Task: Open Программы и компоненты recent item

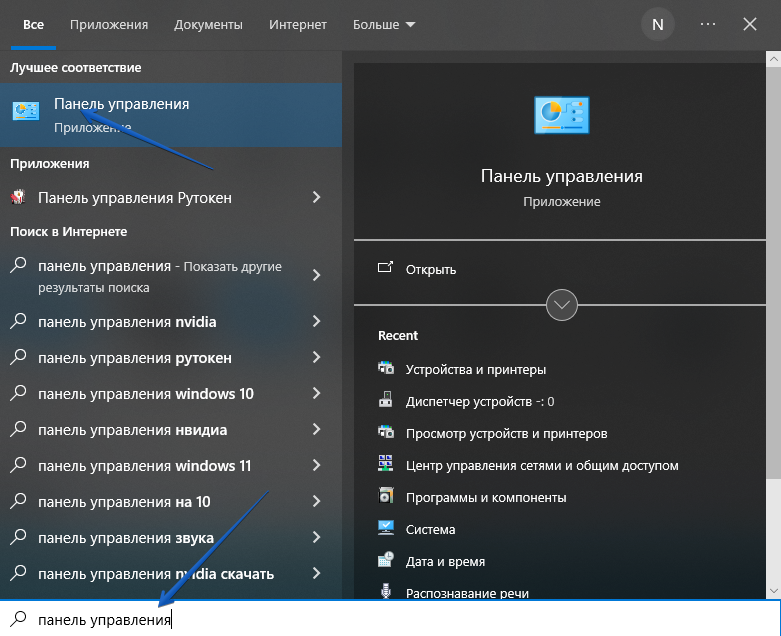Action: coord(485,497)
